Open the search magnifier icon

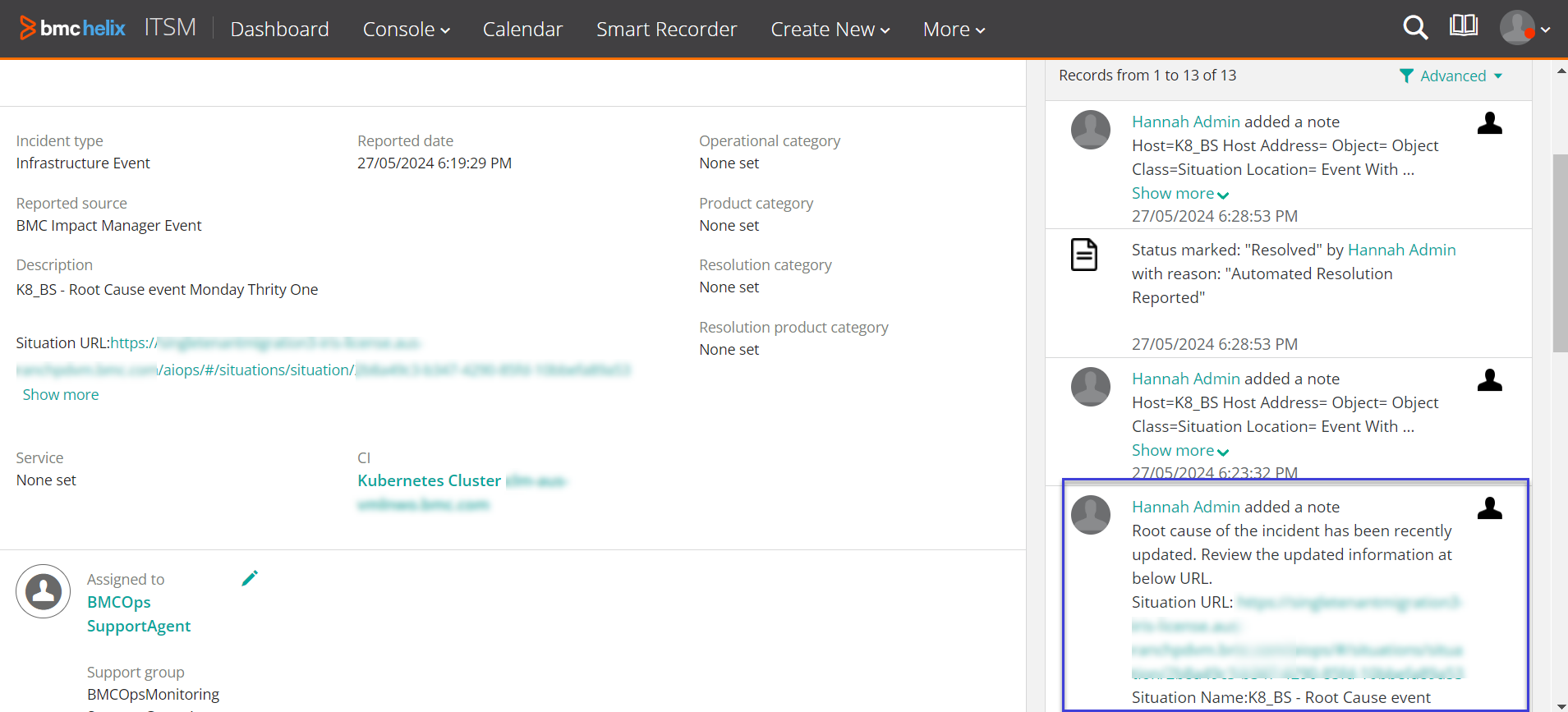1415,28
